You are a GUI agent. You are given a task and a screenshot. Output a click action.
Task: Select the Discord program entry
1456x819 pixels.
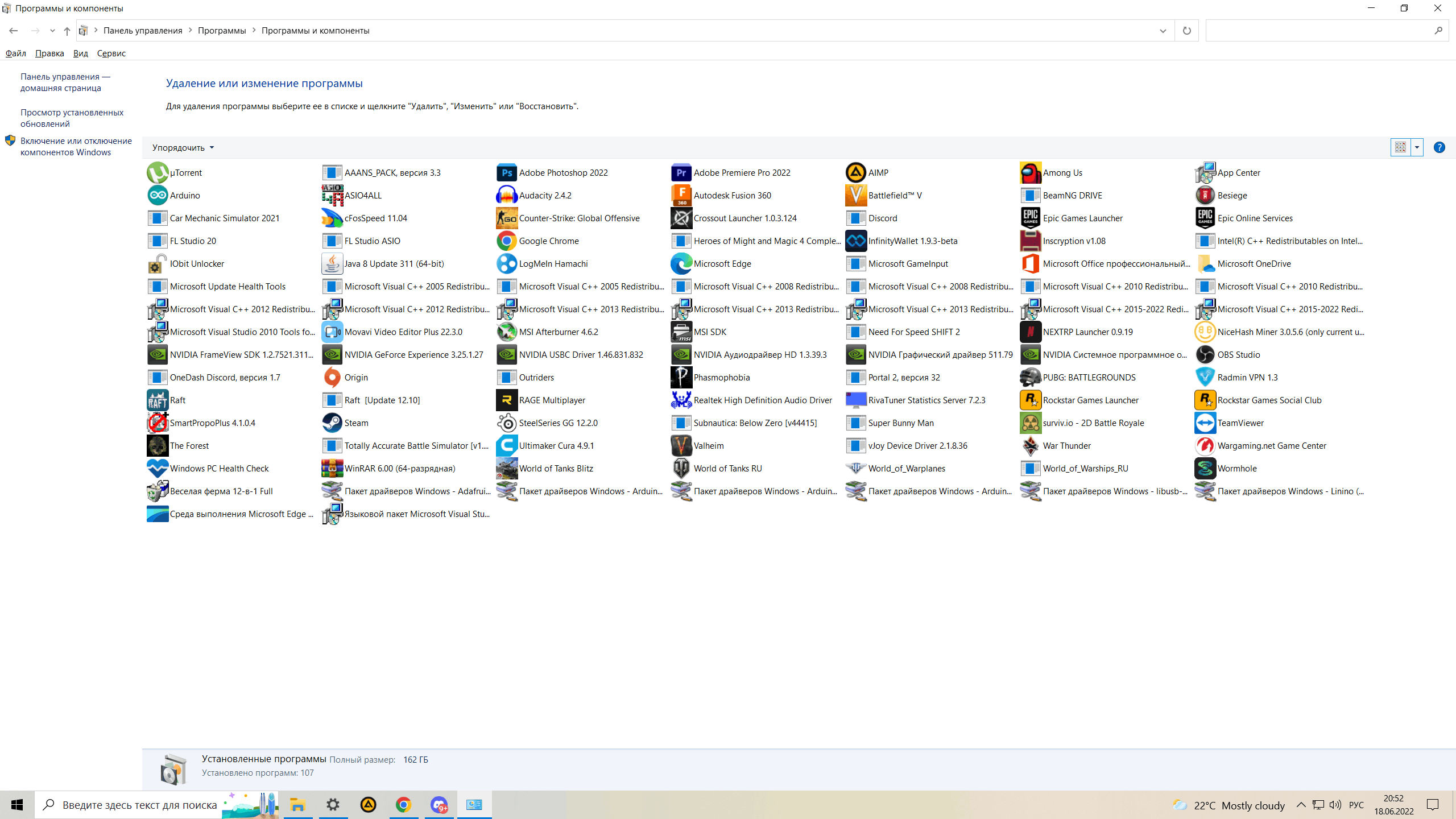tap(871, 218)
